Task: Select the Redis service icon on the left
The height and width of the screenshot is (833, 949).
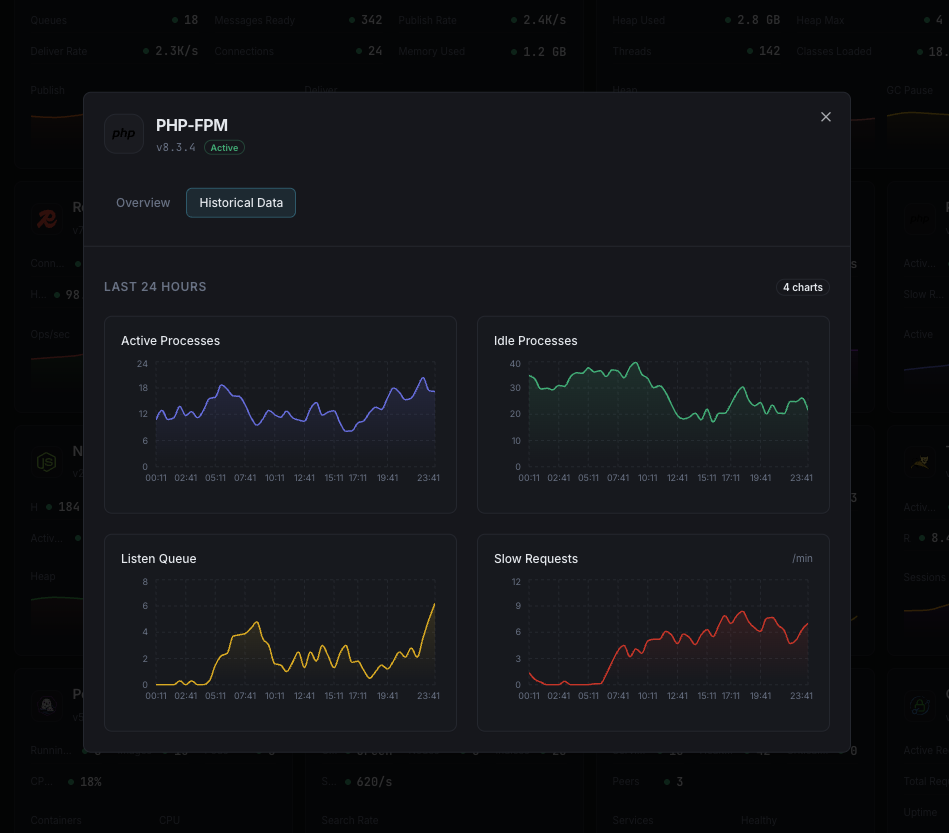Action: pos(46,220)
